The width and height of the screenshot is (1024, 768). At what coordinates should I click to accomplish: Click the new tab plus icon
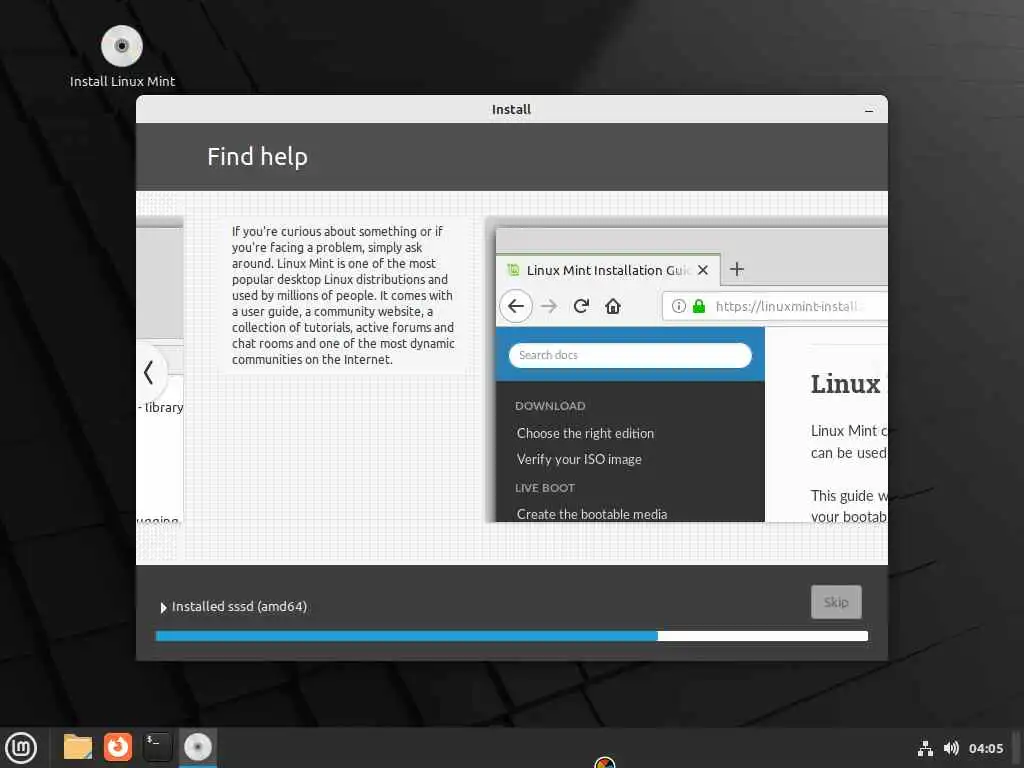click(737, 269)
